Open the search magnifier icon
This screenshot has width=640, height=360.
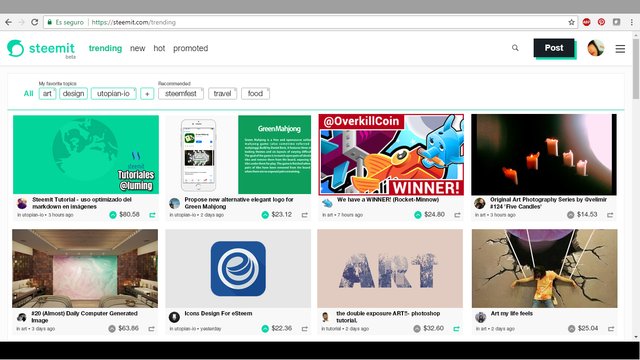coord(515,48)
